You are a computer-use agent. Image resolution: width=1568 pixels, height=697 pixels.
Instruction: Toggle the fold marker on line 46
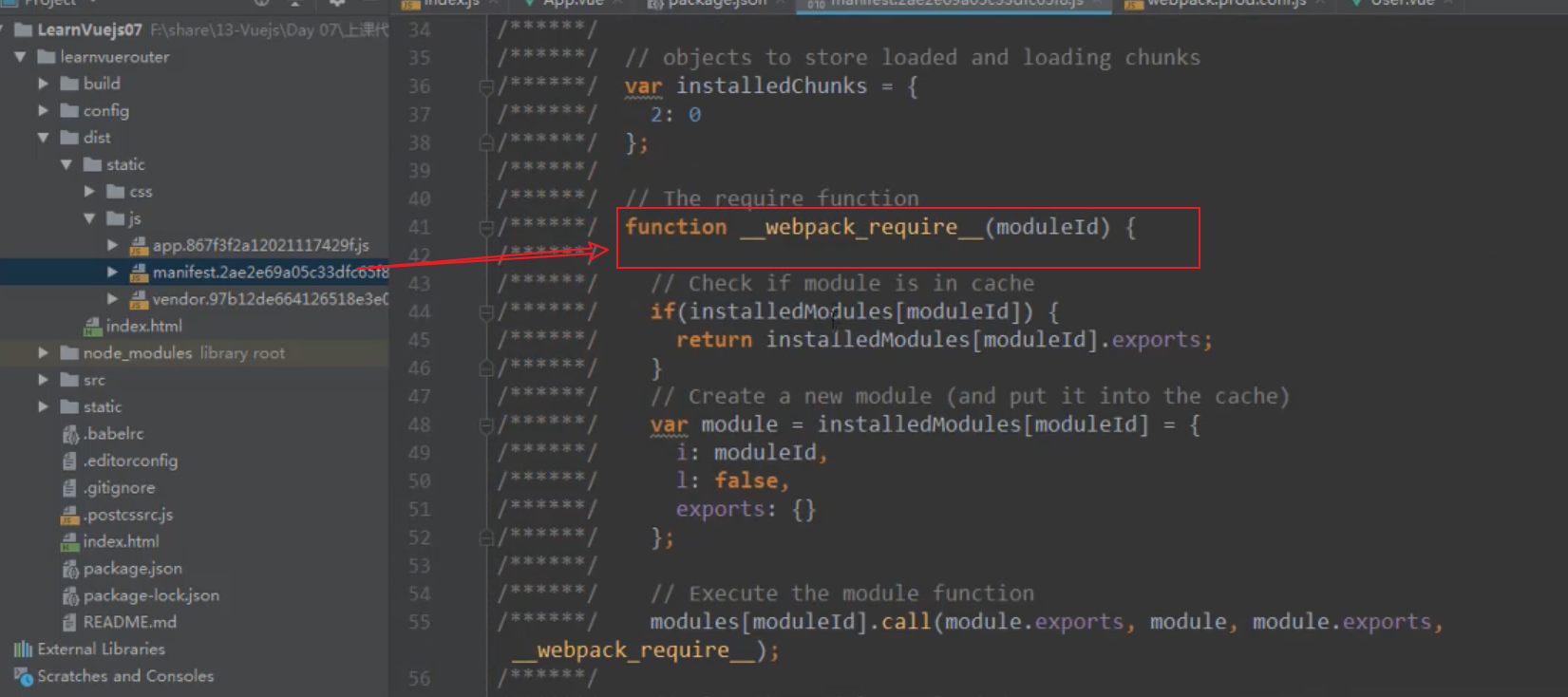click(x=486, y=368)
